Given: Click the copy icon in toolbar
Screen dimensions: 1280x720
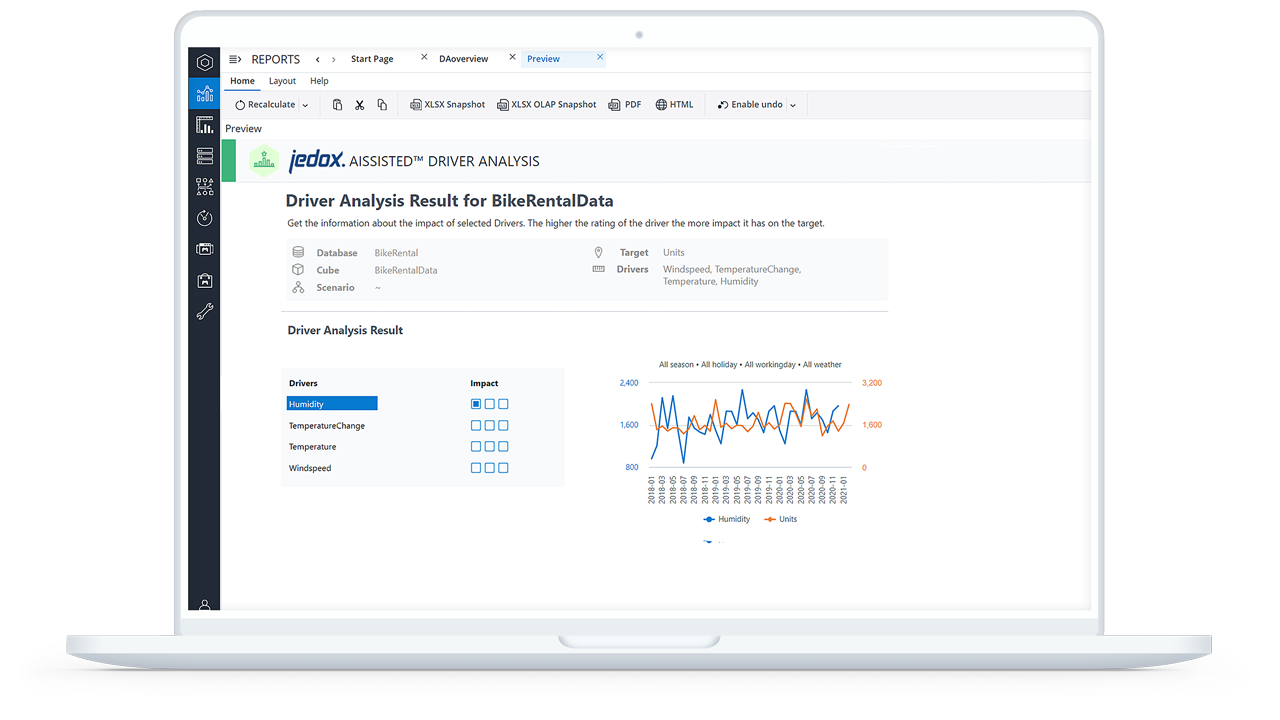Looking at the screenshot, I should point(382,104).
